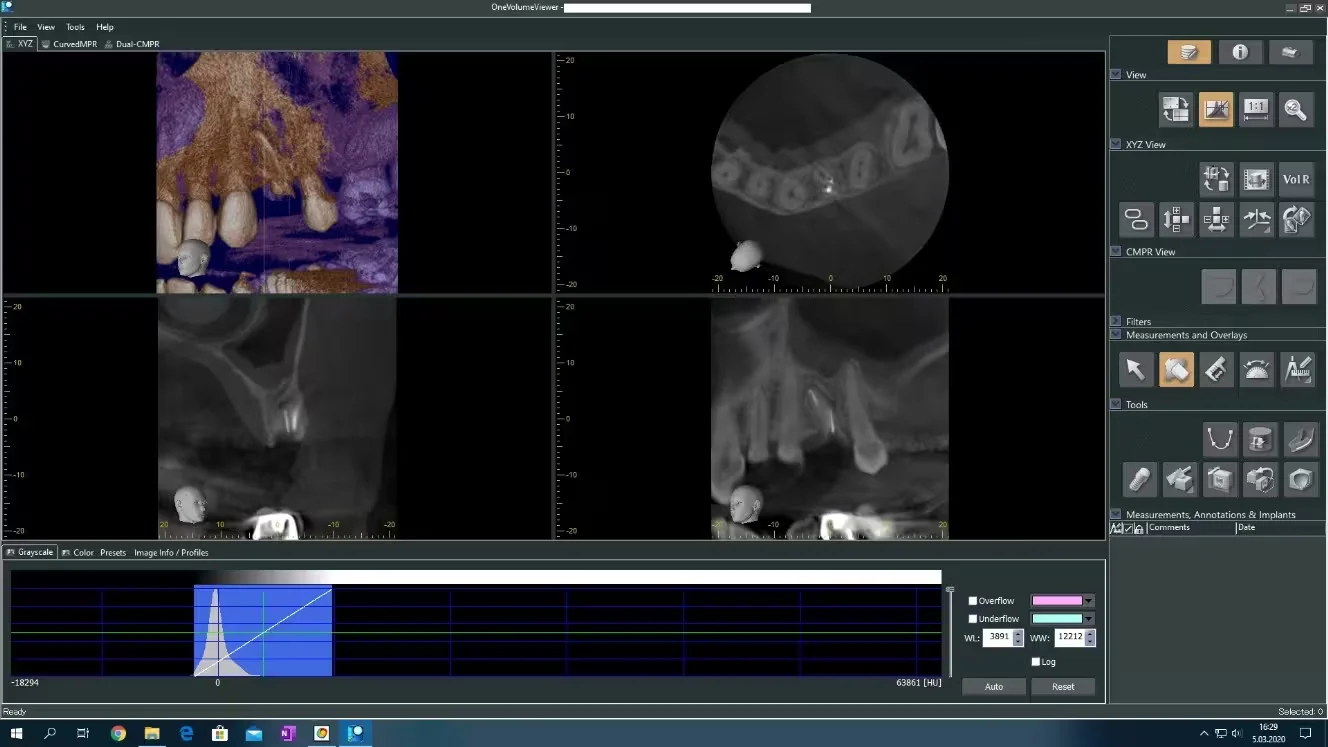Open the Overflow pink color dropdown
This screenshot has height=747, width=1328.
(x=1088, y=601)
